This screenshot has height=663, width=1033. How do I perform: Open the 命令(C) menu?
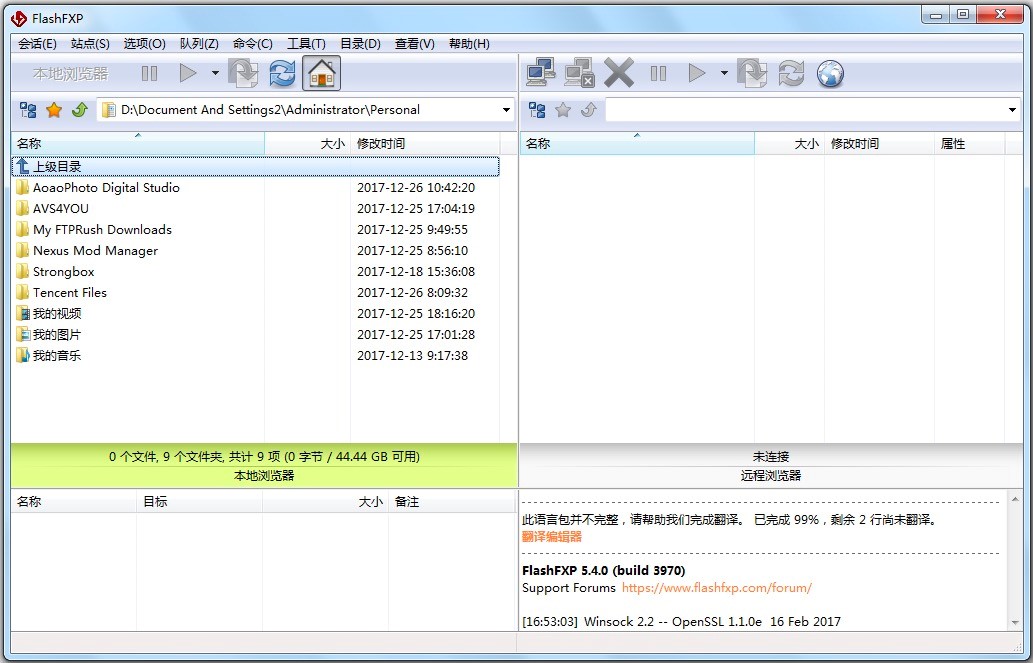252,44
